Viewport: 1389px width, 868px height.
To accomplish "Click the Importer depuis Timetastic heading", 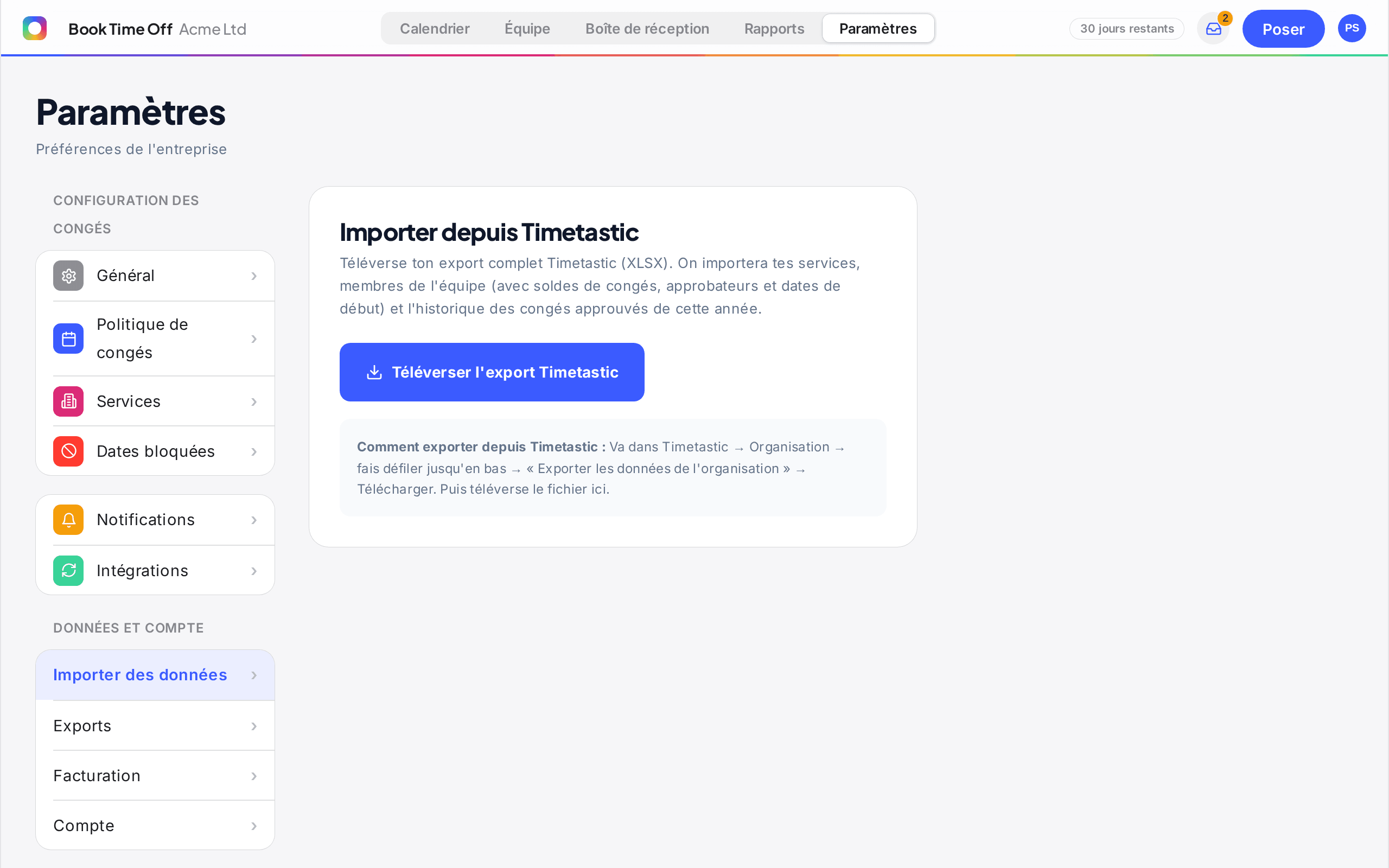I will [x=489, y=233].
